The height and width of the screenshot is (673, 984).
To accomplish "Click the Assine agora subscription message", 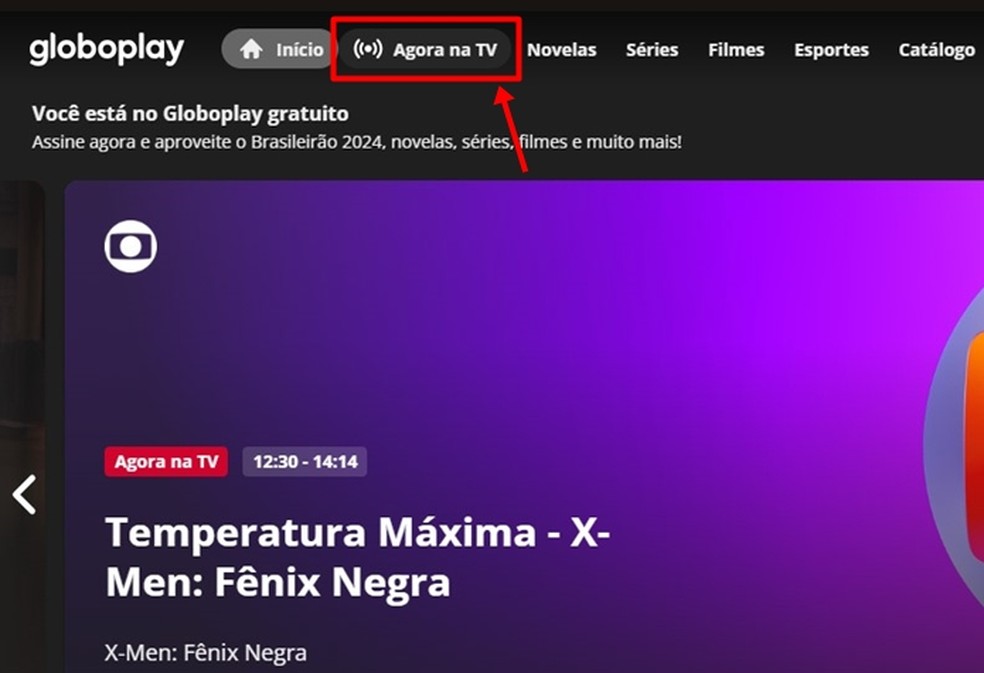I will pos(356,142).
